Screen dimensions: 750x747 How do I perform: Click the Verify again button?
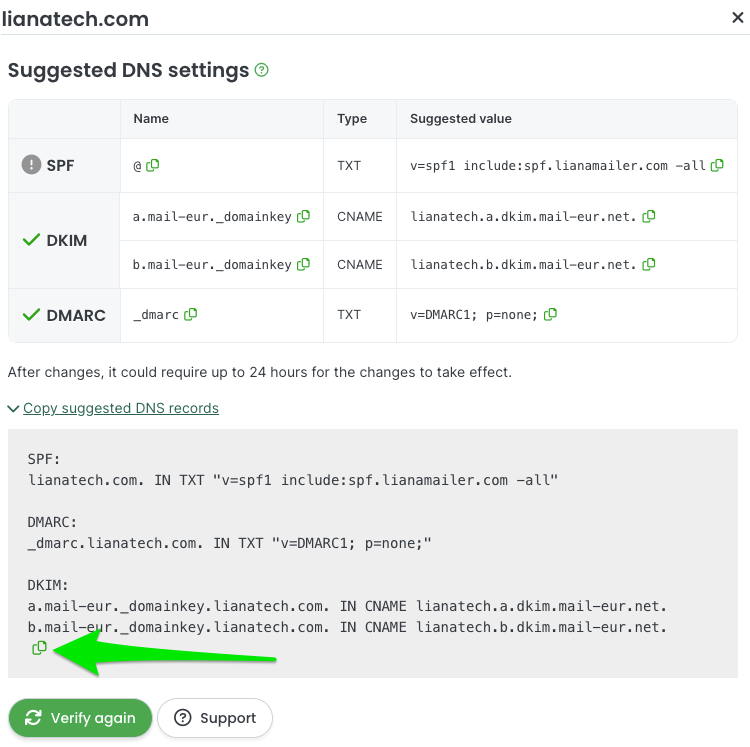click(80, 718)
